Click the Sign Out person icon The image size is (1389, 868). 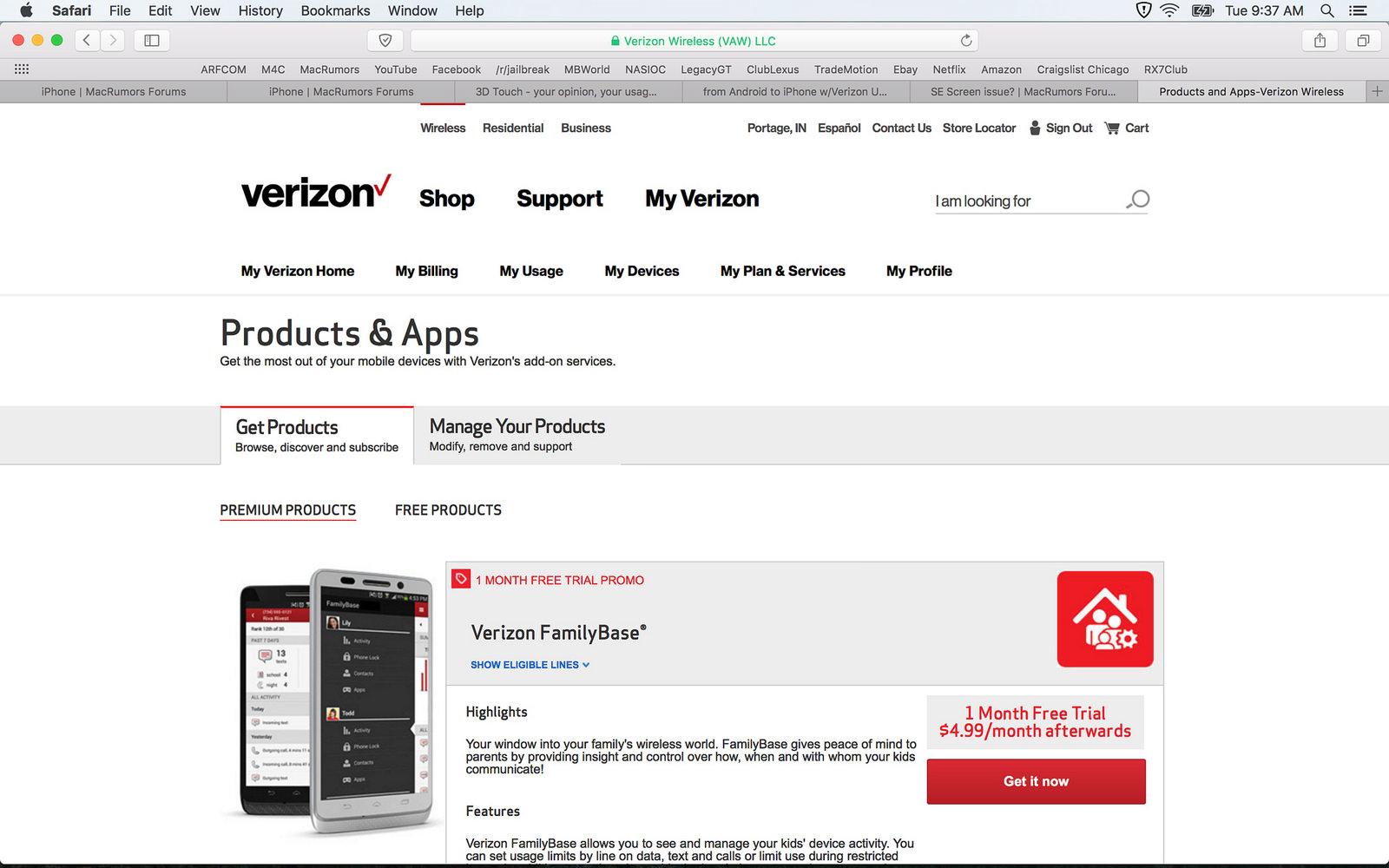[1035, 128]
